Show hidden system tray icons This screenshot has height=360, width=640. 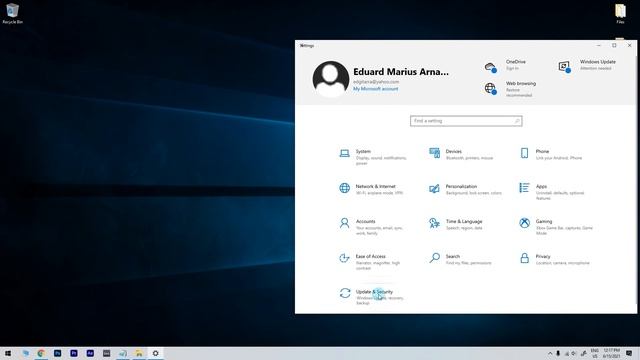[x=550, y=353]
